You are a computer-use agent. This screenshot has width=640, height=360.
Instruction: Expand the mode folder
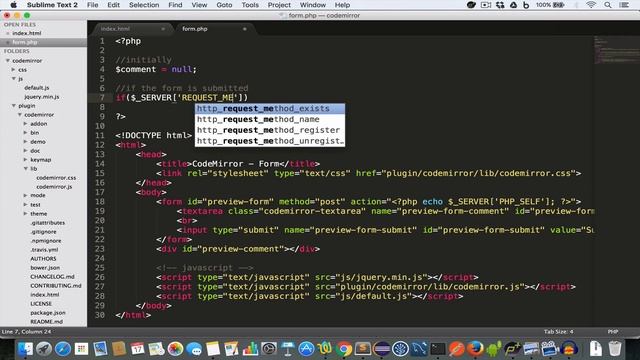pos(25,196)
